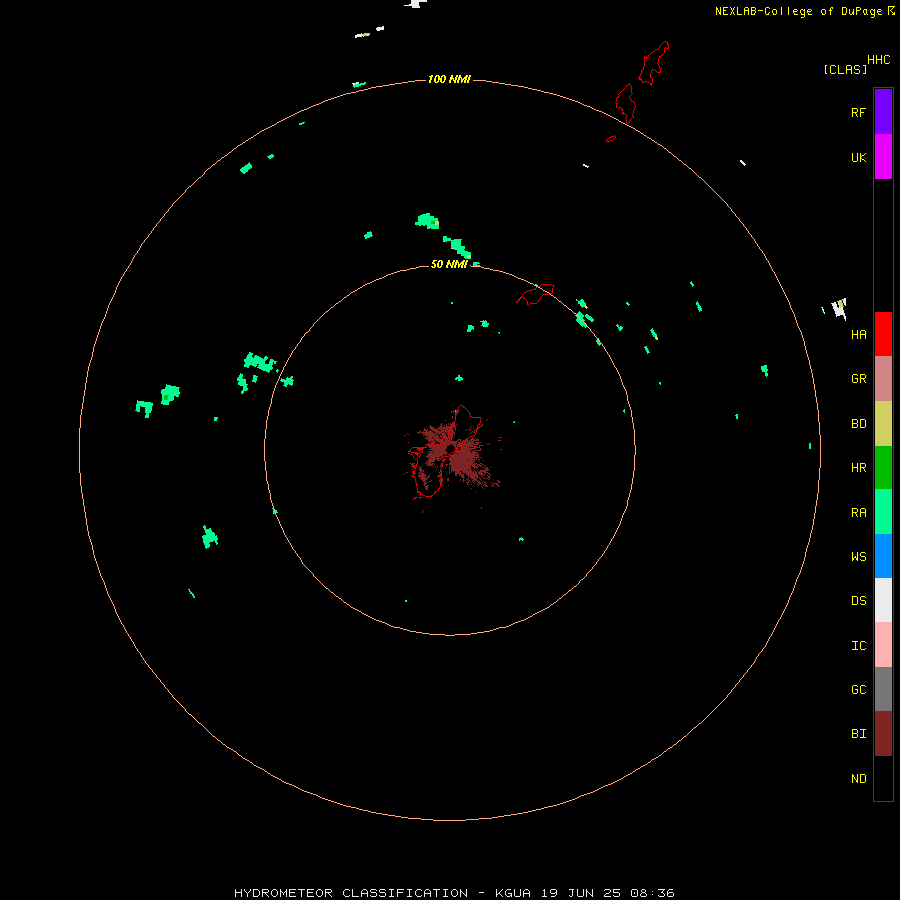The width and height of the screenshot is (900, 900).
Task: Click the GR legend label
Action: point(858,378)
